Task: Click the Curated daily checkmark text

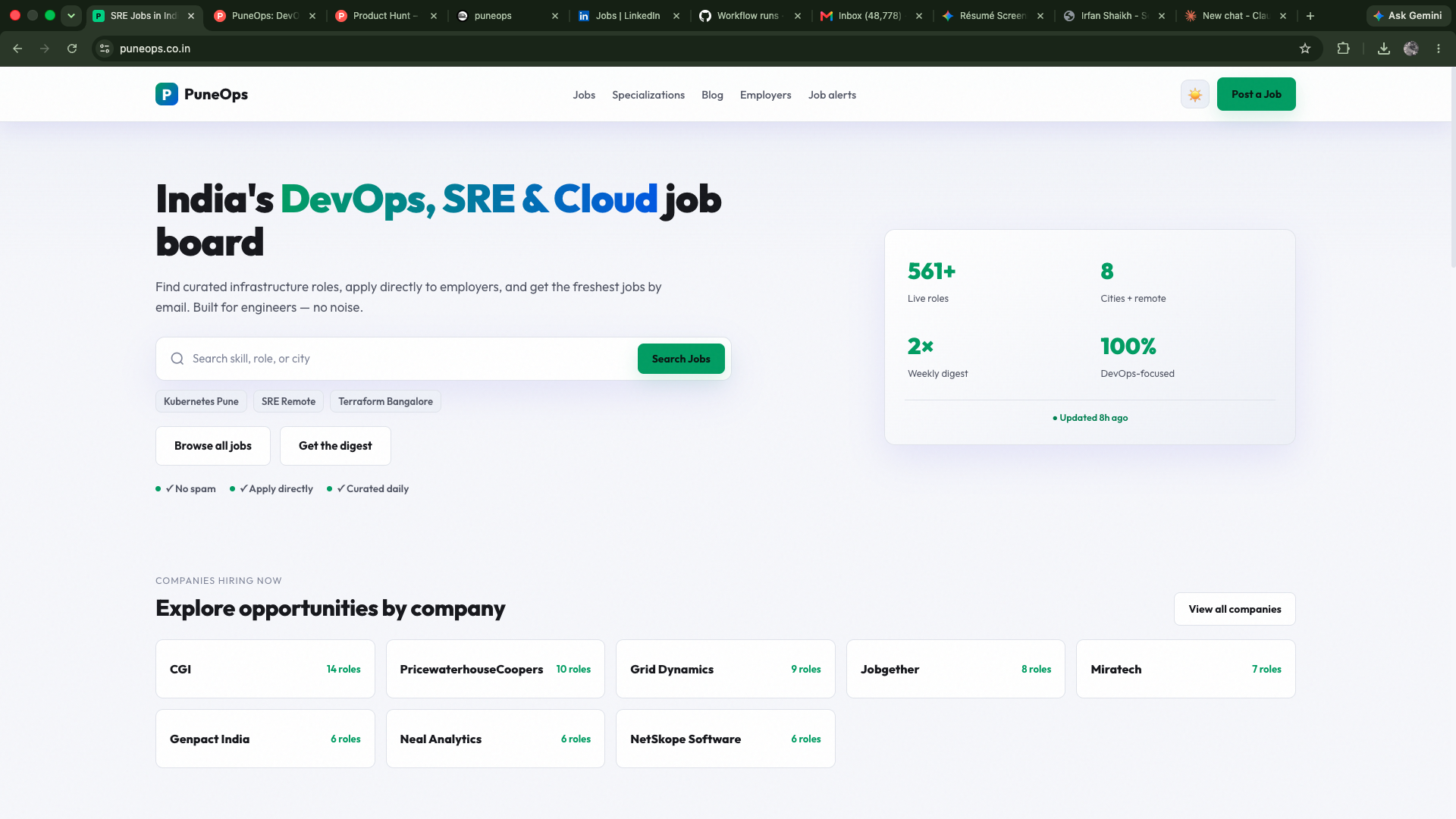Action: point(372,489)
